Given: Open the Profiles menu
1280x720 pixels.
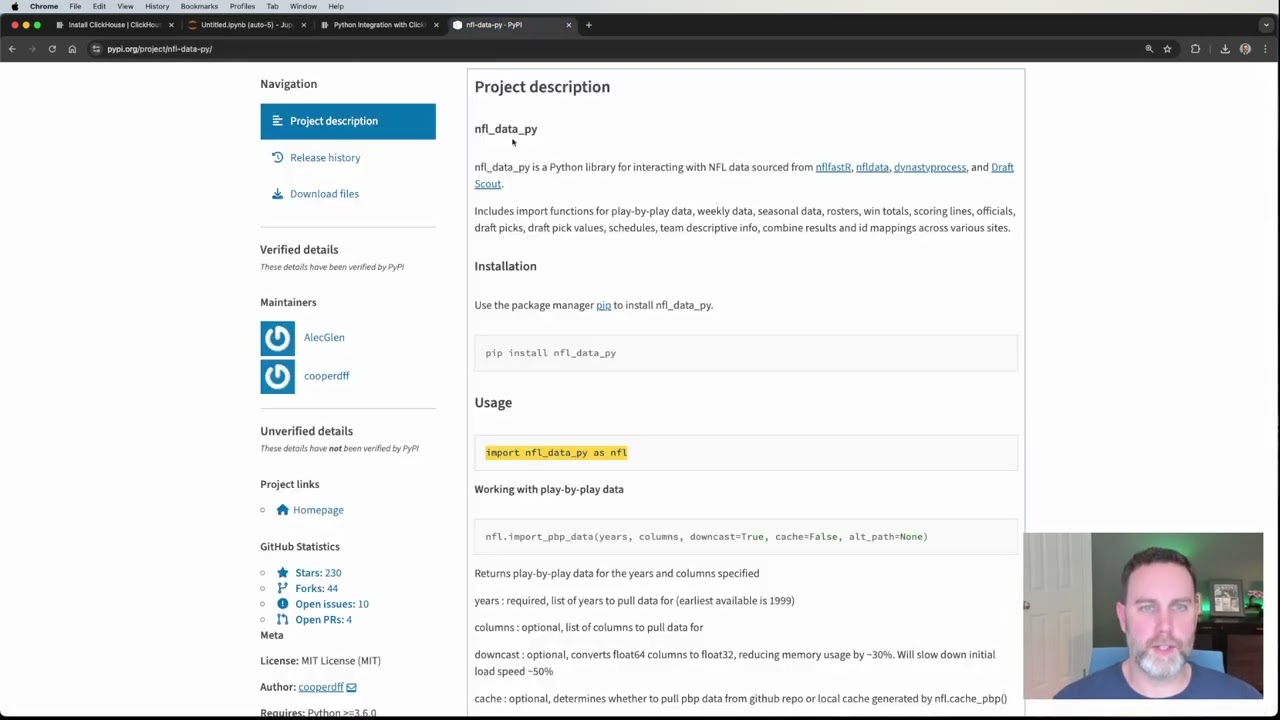Looking at the screenshot, I should pos(242,6).
